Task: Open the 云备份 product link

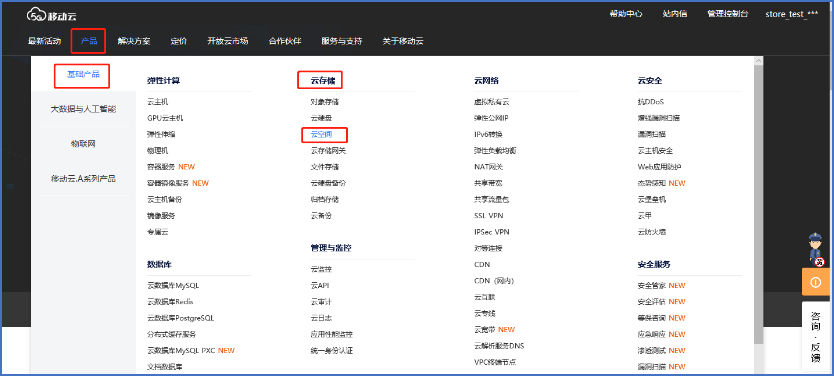Action: coord(321,216)
